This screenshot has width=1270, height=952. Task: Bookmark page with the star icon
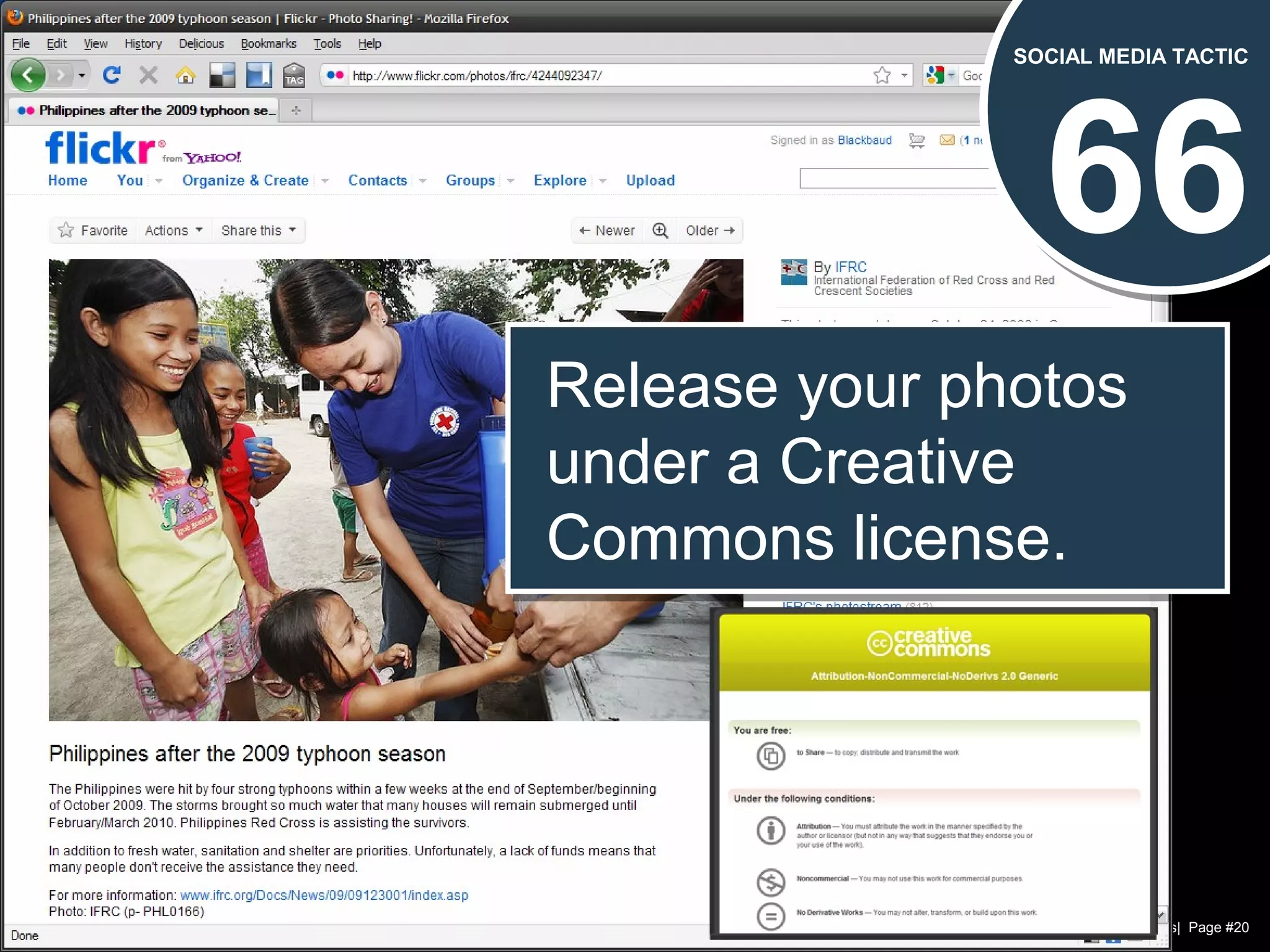881,76
